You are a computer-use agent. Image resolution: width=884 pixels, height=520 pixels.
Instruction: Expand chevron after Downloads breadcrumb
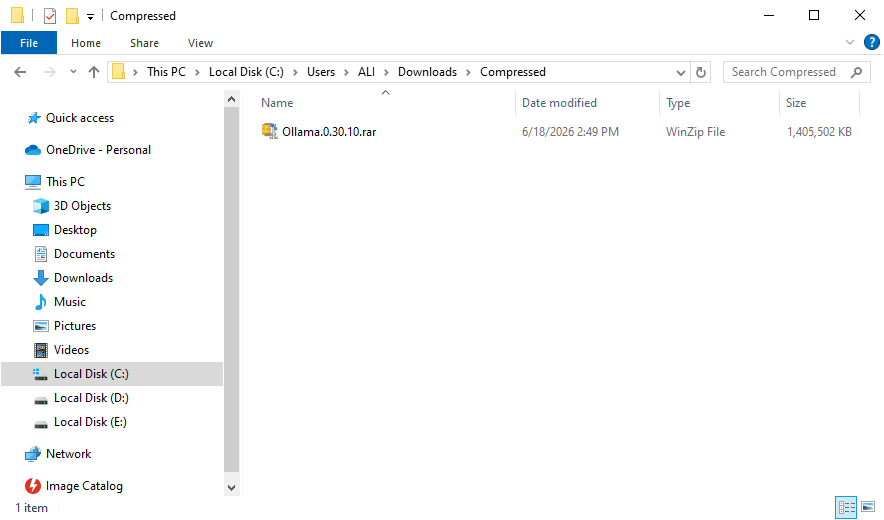468,72
